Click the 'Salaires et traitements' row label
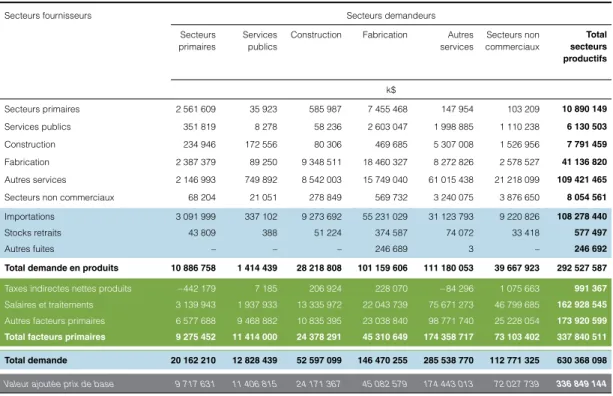 pos(49,305)
